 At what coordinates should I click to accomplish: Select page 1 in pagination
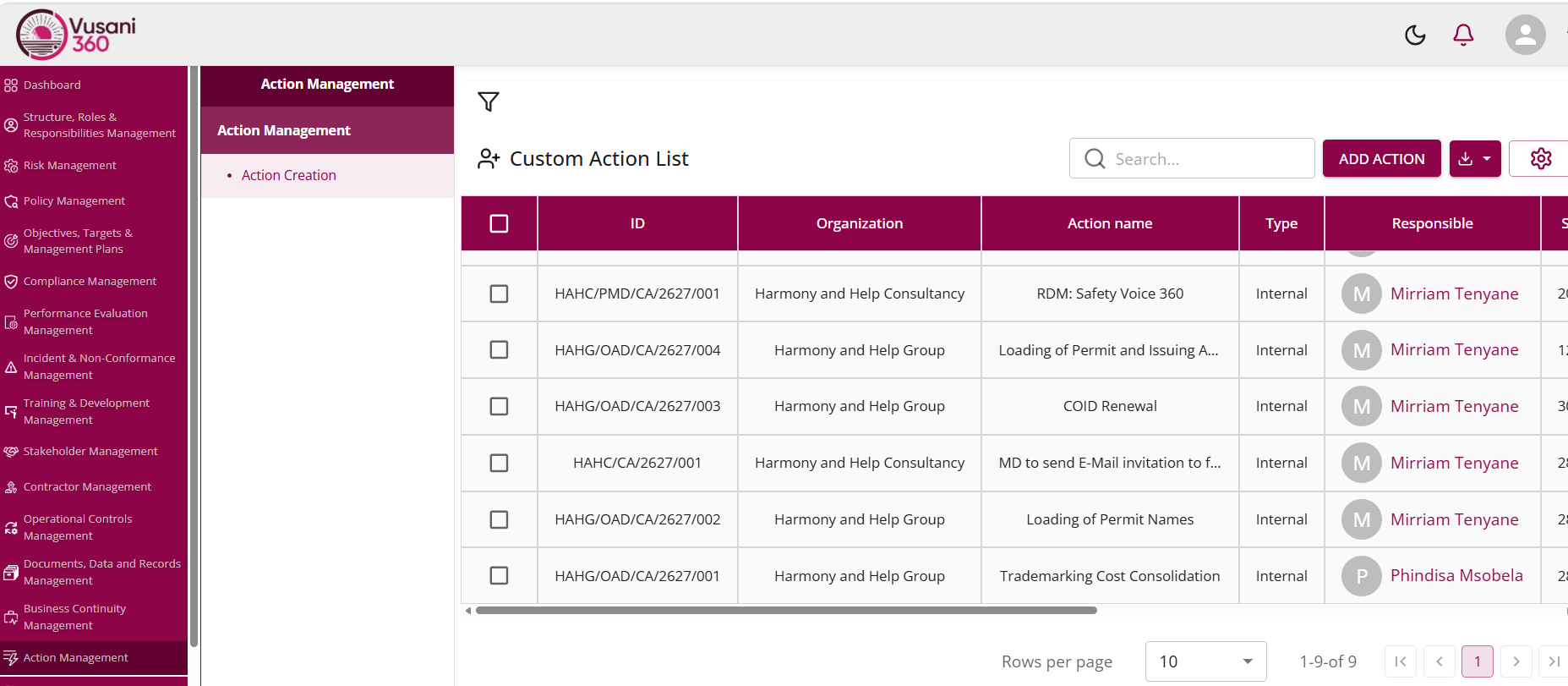1477,661
